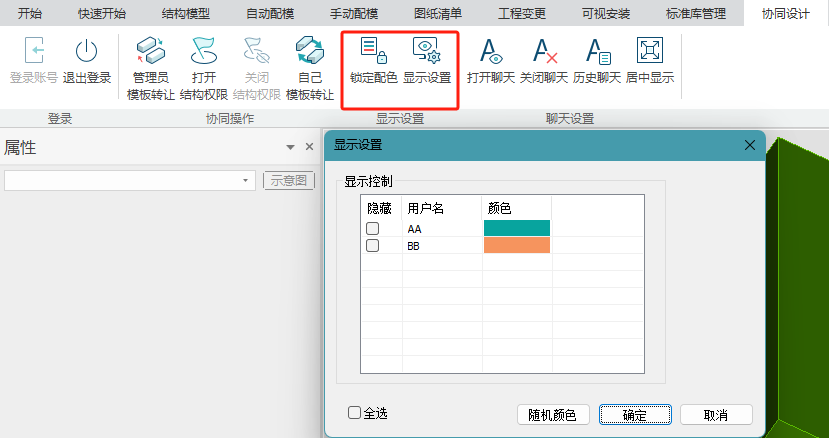Click the 隐藏 column header
This screenshot has height=438, width=829.
(379, 208)
